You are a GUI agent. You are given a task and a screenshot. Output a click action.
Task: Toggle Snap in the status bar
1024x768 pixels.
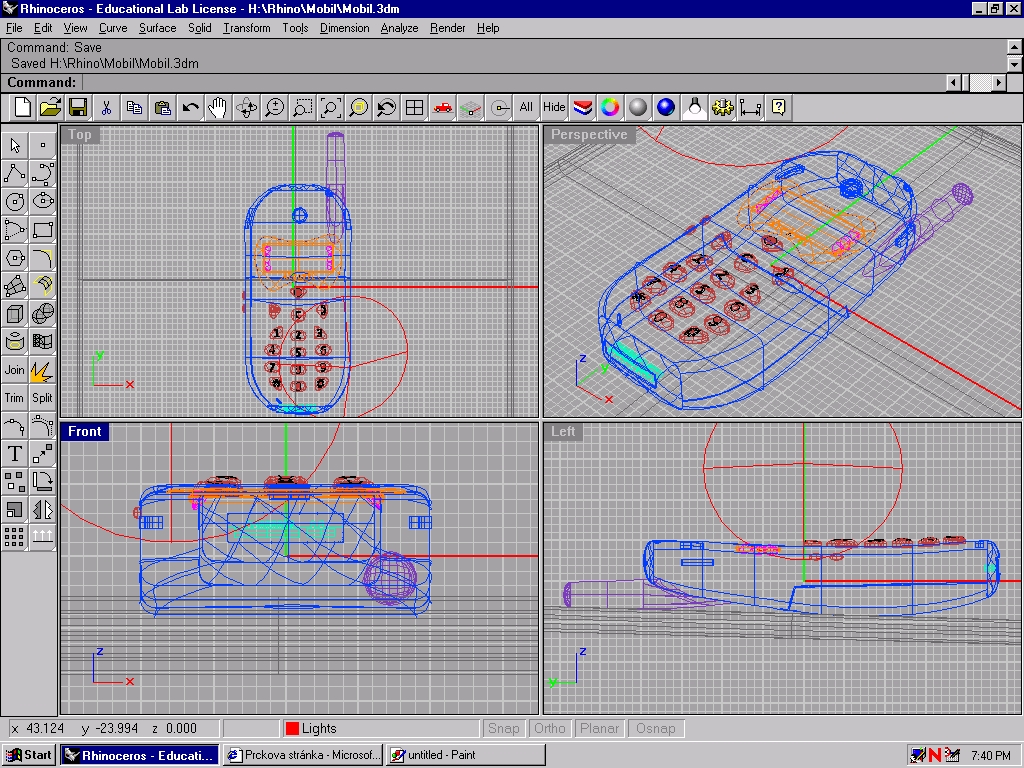[504, 728]
